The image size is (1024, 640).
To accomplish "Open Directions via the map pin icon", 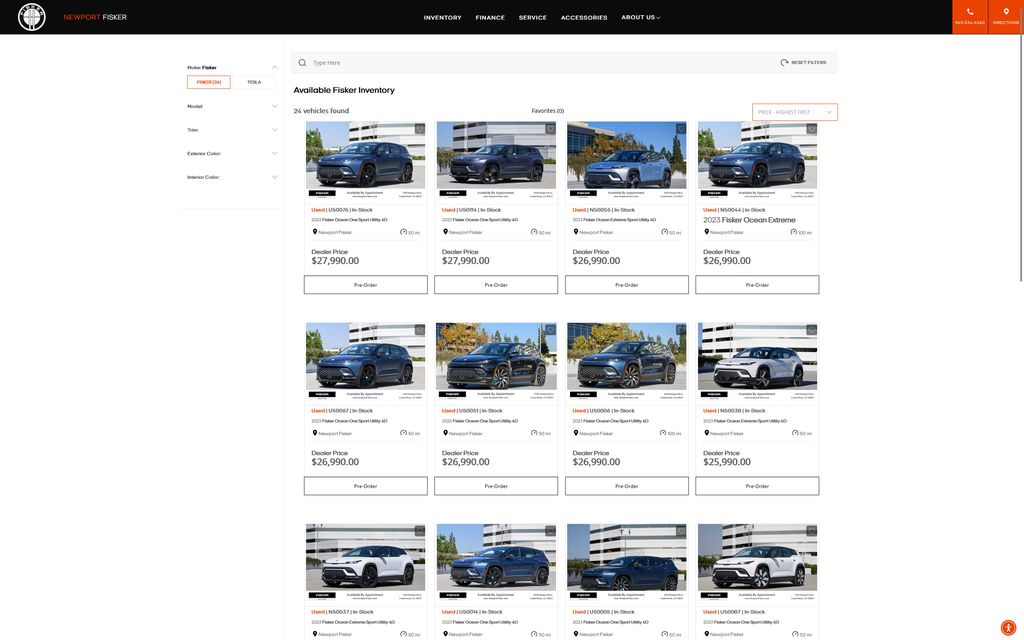I will point(1006,12).
